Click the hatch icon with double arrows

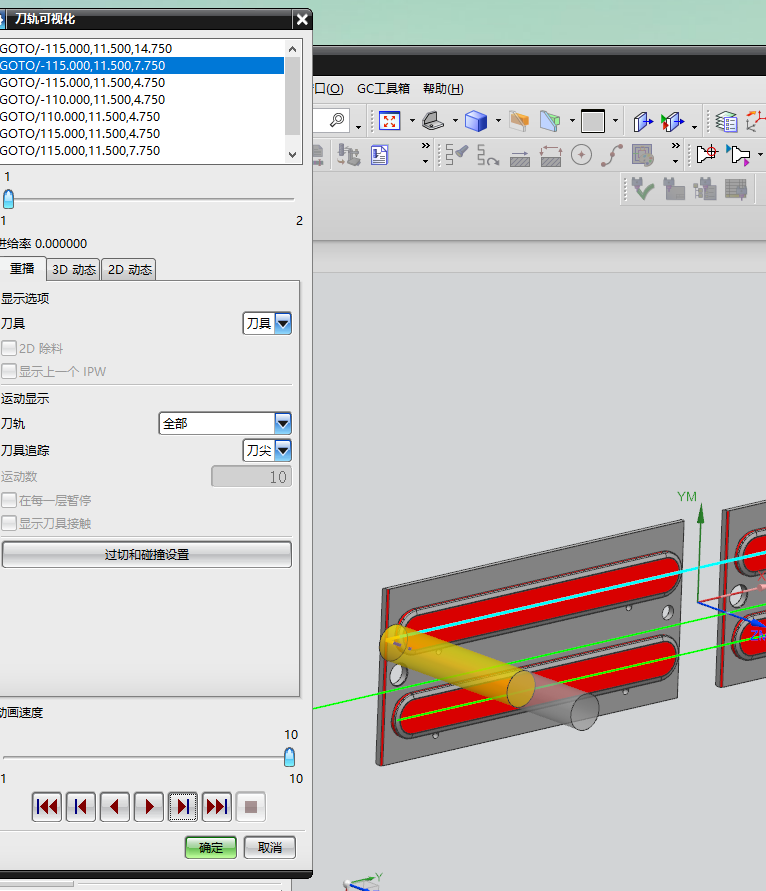click(x=550, y=156)
